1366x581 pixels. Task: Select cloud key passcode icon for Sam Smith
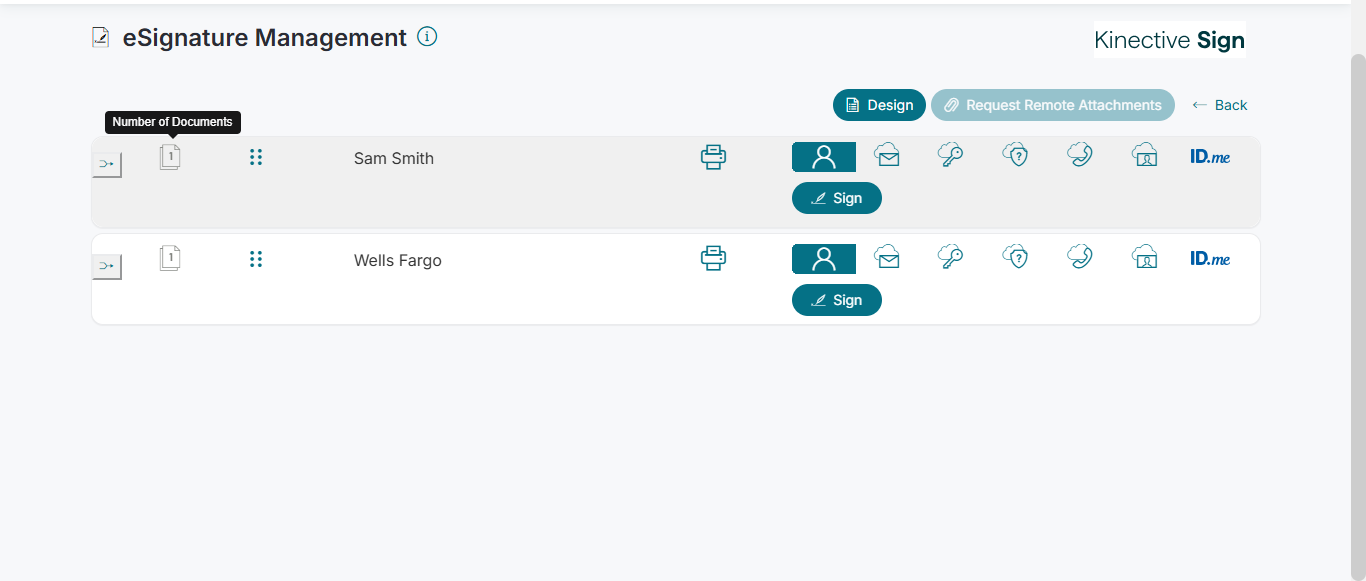coord(950,155)
